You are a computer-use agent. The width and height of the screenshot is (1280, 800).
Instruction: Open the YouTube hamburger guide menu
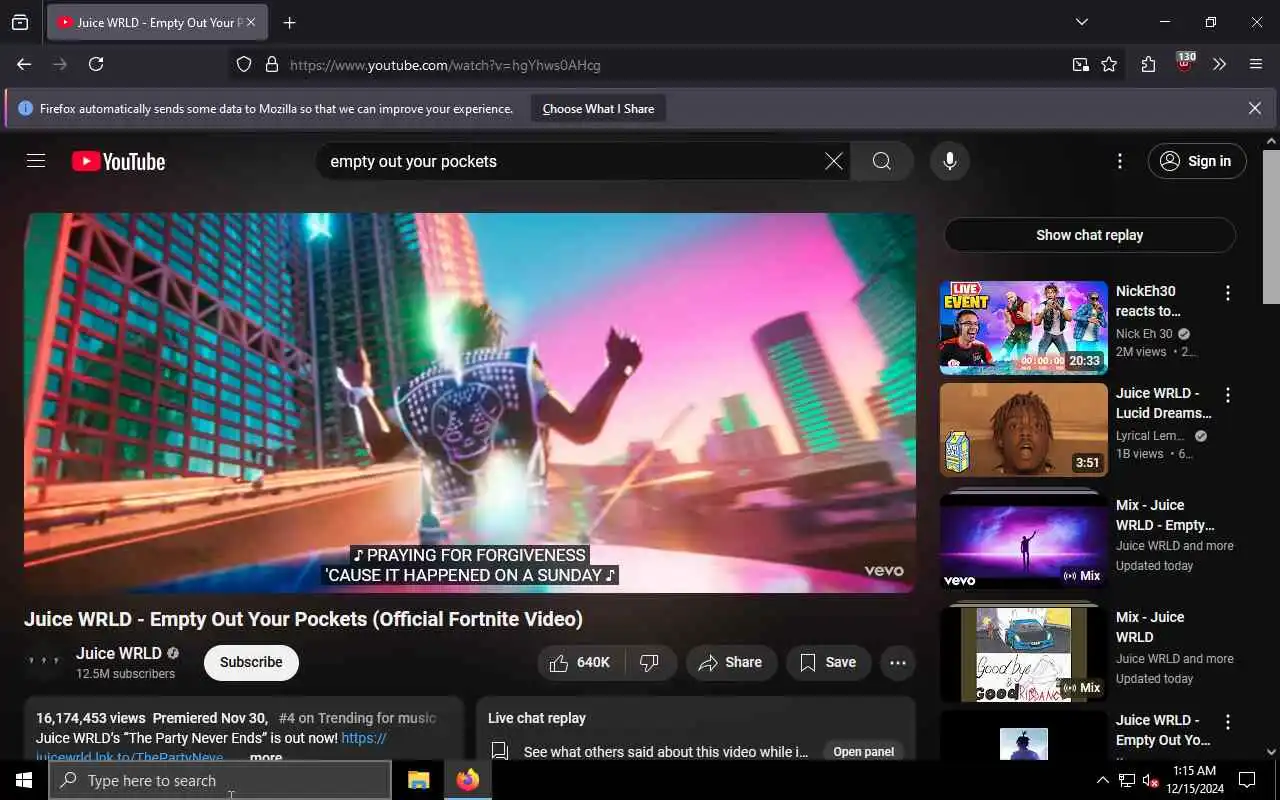(x=36, y=161)
